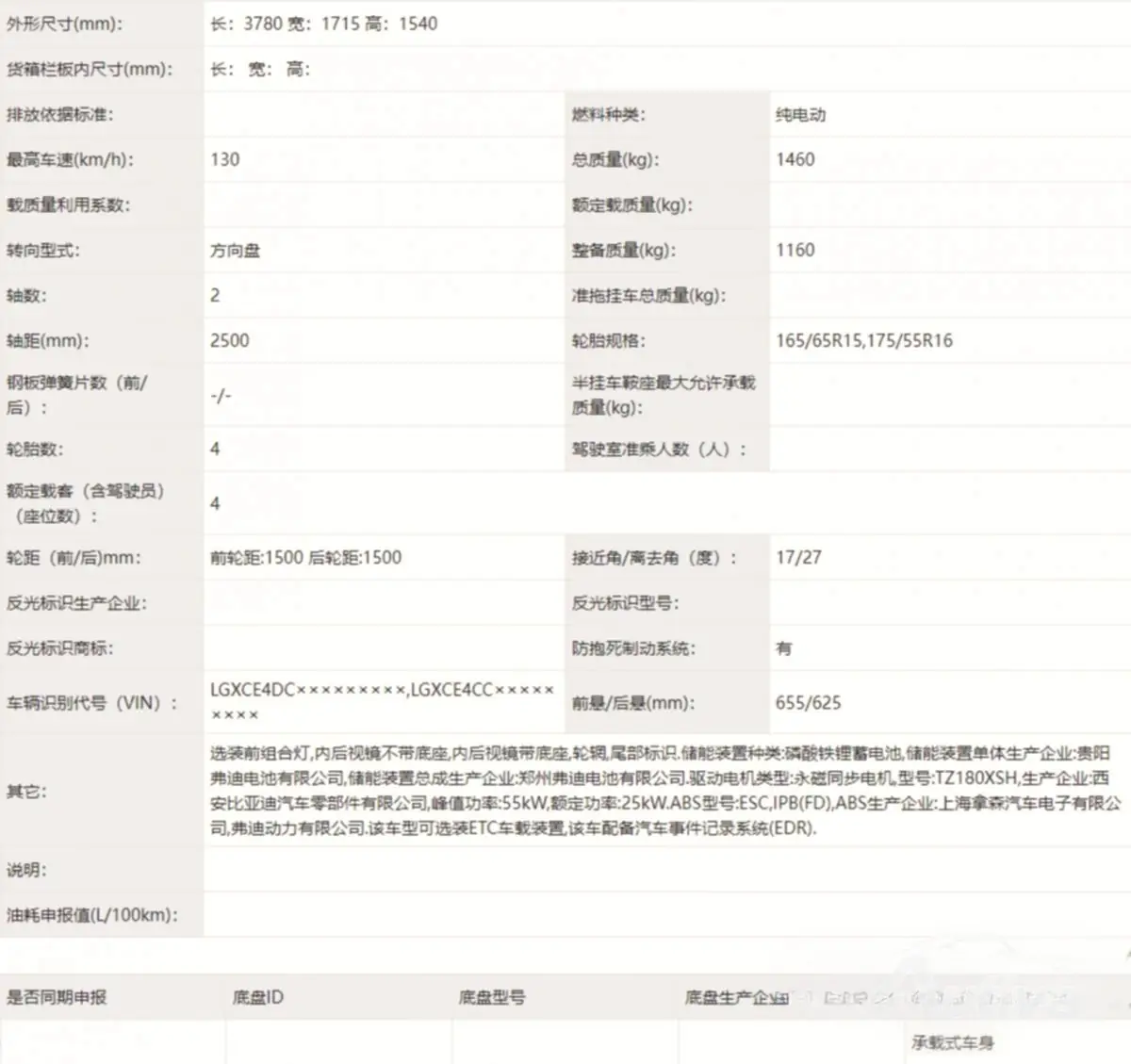Screen dimensions: 1131x1064
Task: Select the VIN value LGXCE4DC
Action: [253, 690]
